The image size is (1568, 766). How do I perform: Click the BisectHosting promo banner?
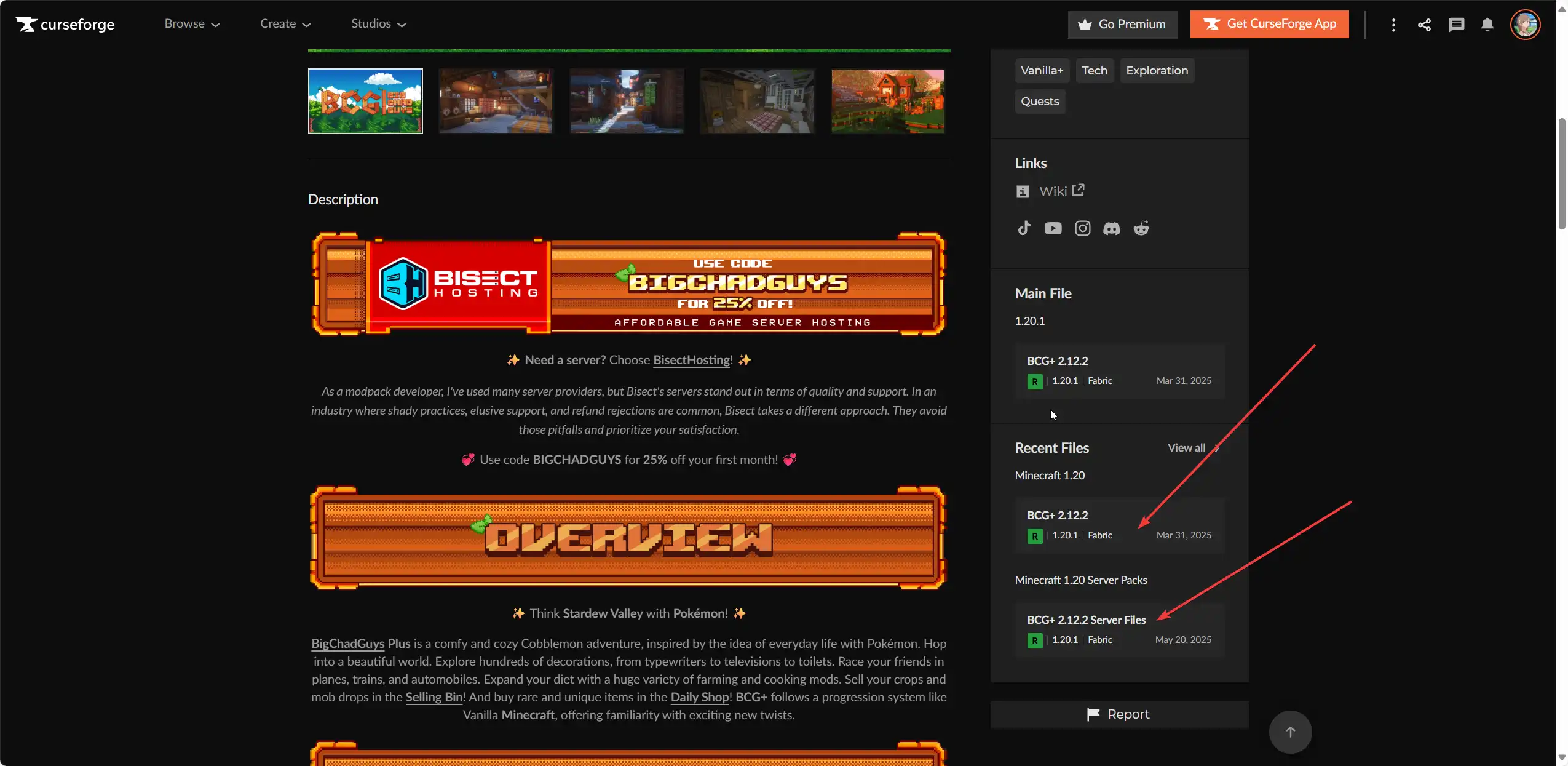pos(628,284)
